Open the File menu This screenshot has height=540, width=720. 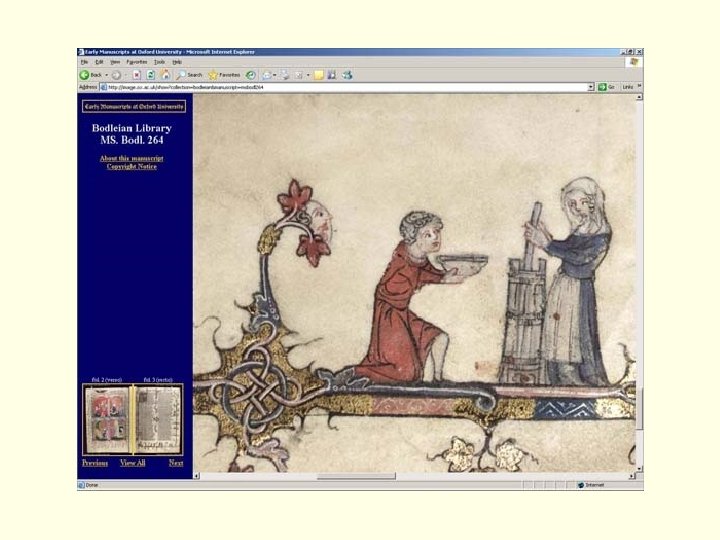point(84,62)
